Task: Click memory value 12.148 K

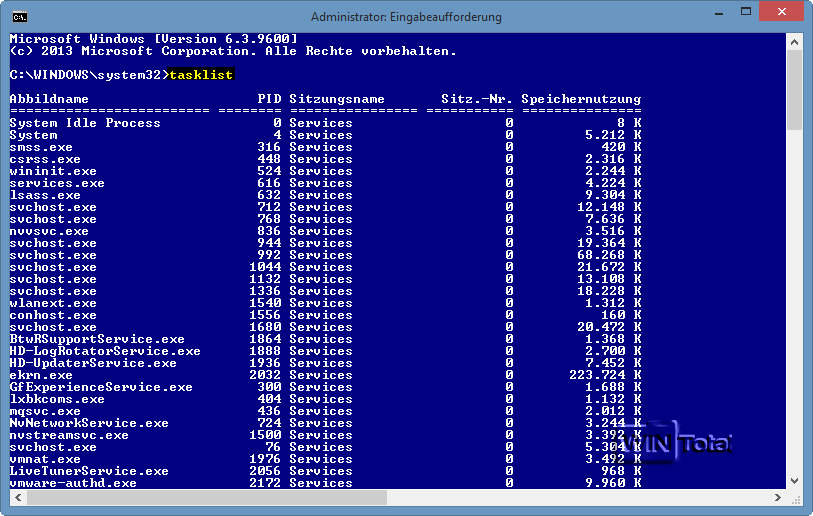Action: pyautogui.click(x=609, y=207)
